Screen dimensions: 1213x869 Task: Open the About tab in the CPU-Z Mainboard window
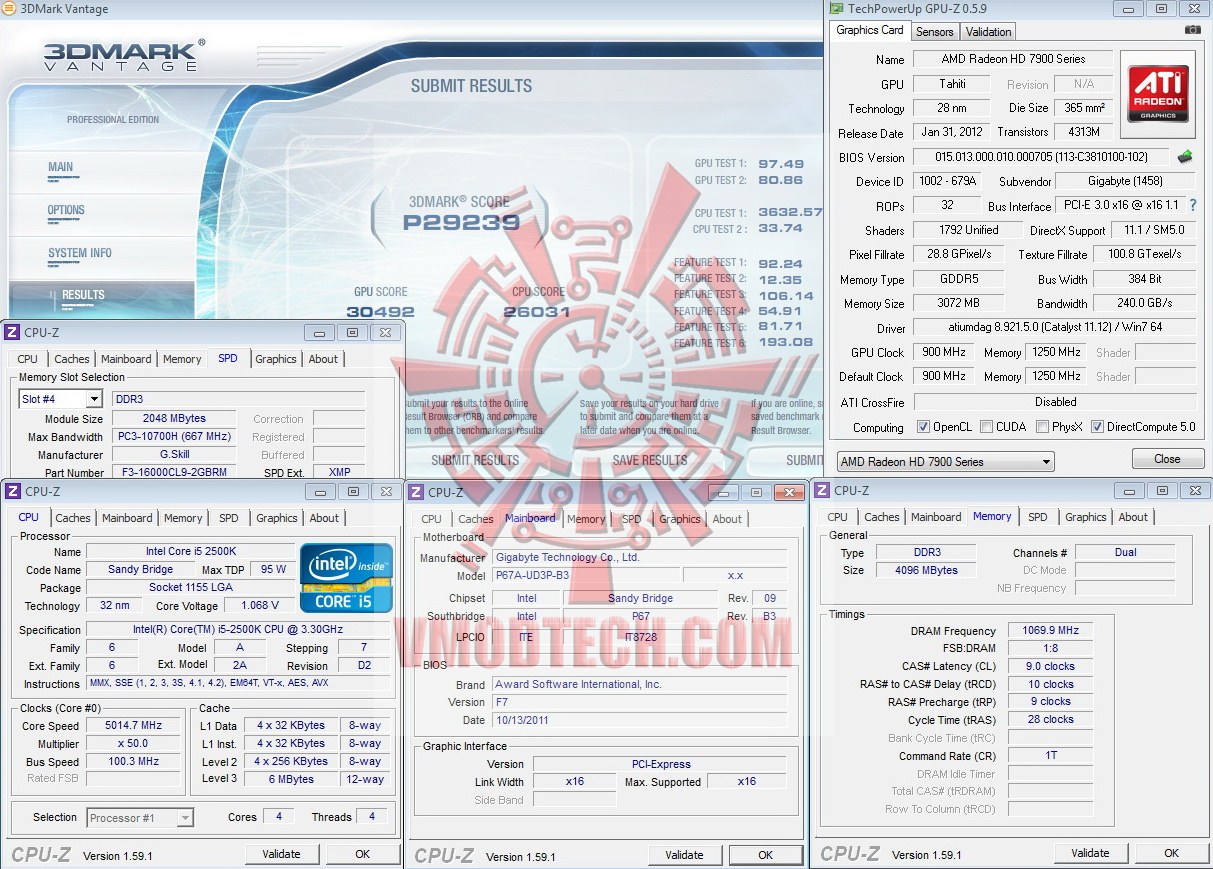[727, 519]
